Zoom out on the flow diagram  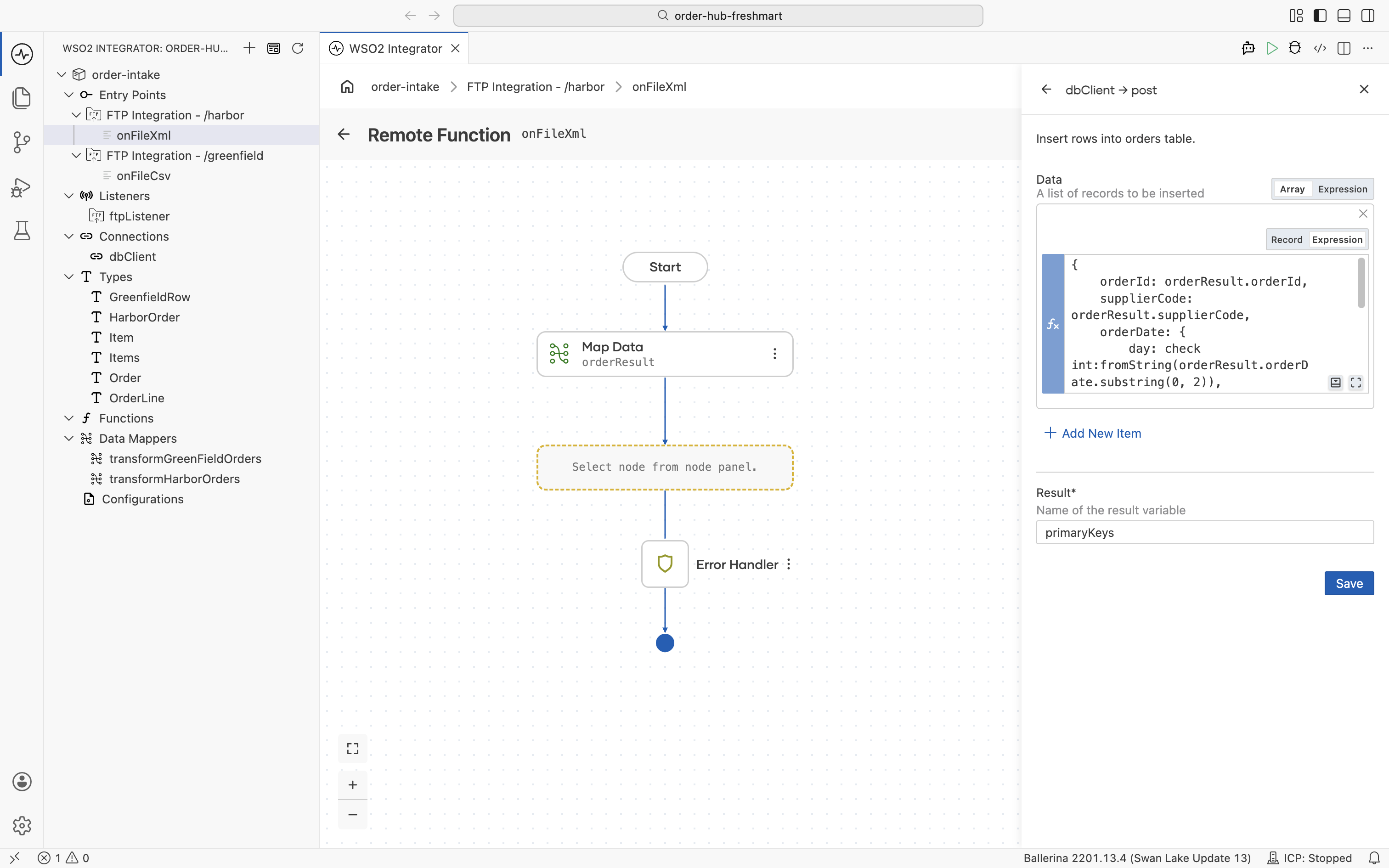tap(352, 815)
